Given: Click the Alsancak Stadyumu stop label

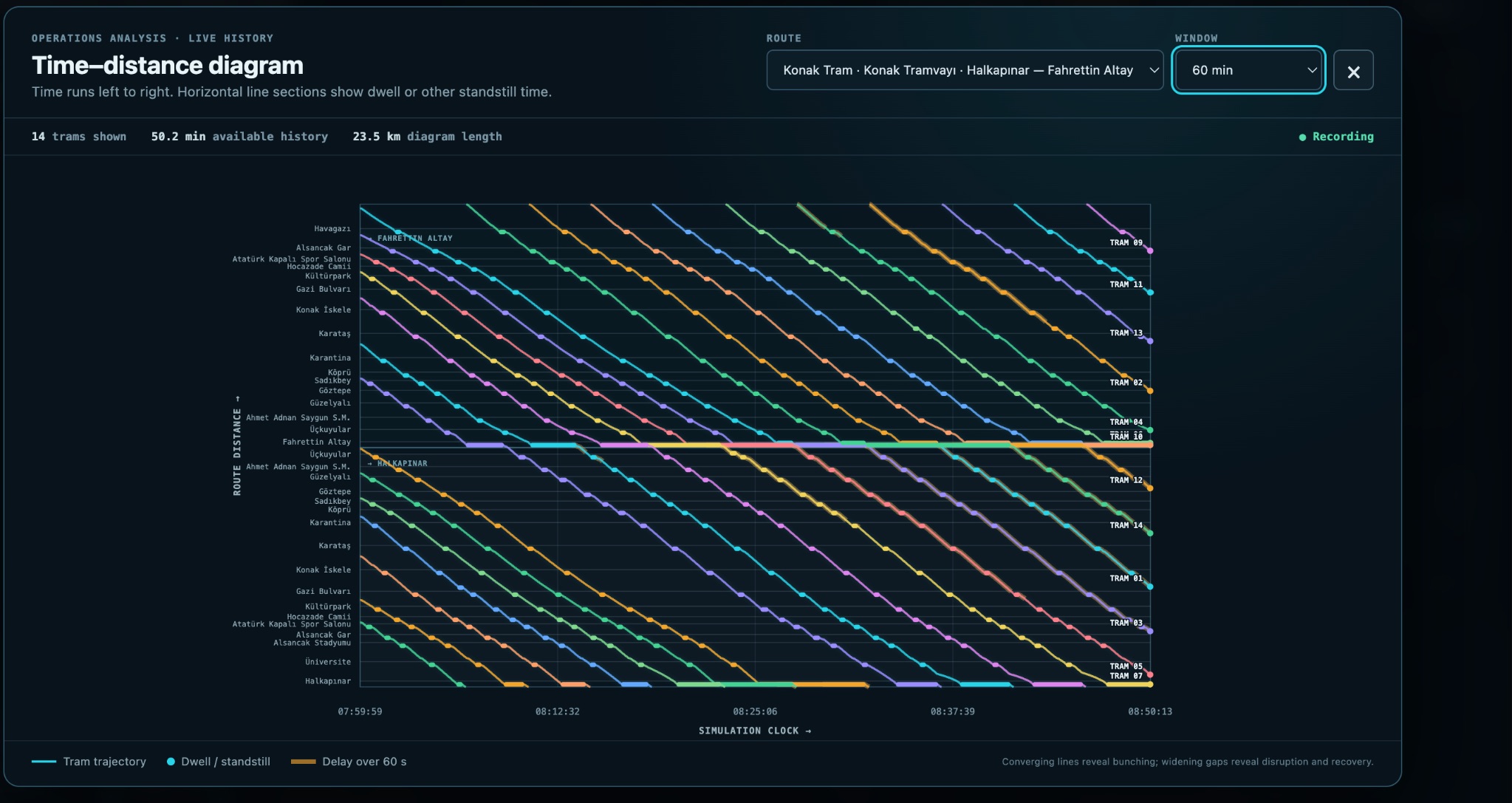Looking at the screenshot, I should click(x=312, y=643).
